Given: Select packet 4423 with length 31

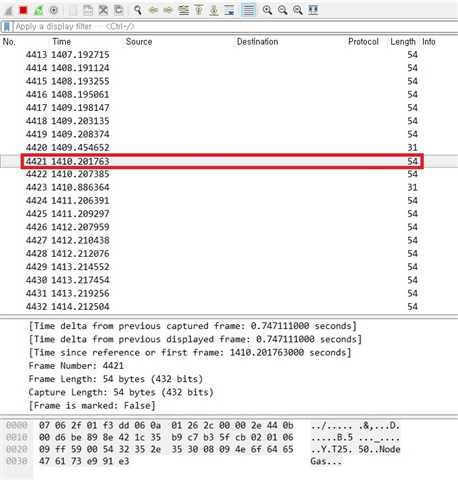Looking at the screenshot, I should click(x=222, y=187).
